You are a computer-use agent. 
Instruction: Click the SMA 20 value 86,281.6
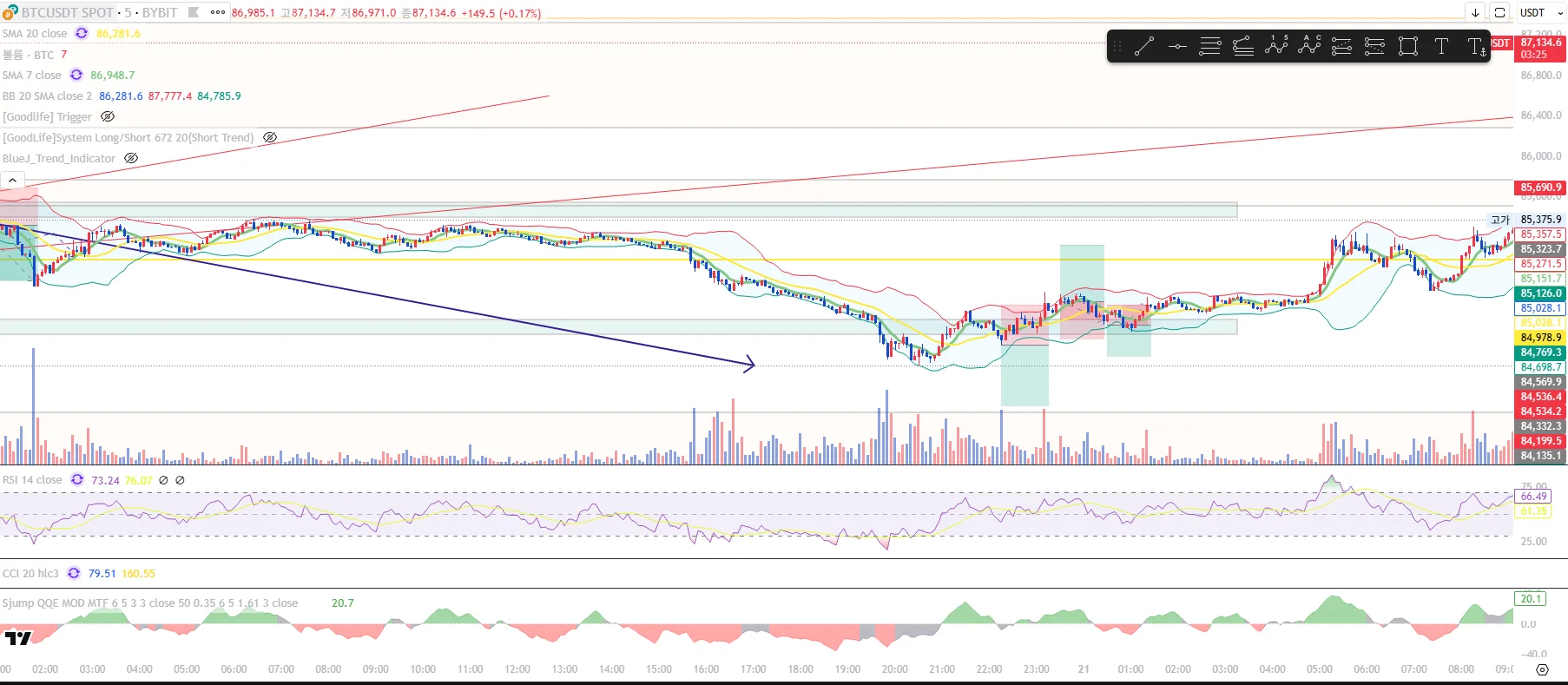click(x=118, y=33)
